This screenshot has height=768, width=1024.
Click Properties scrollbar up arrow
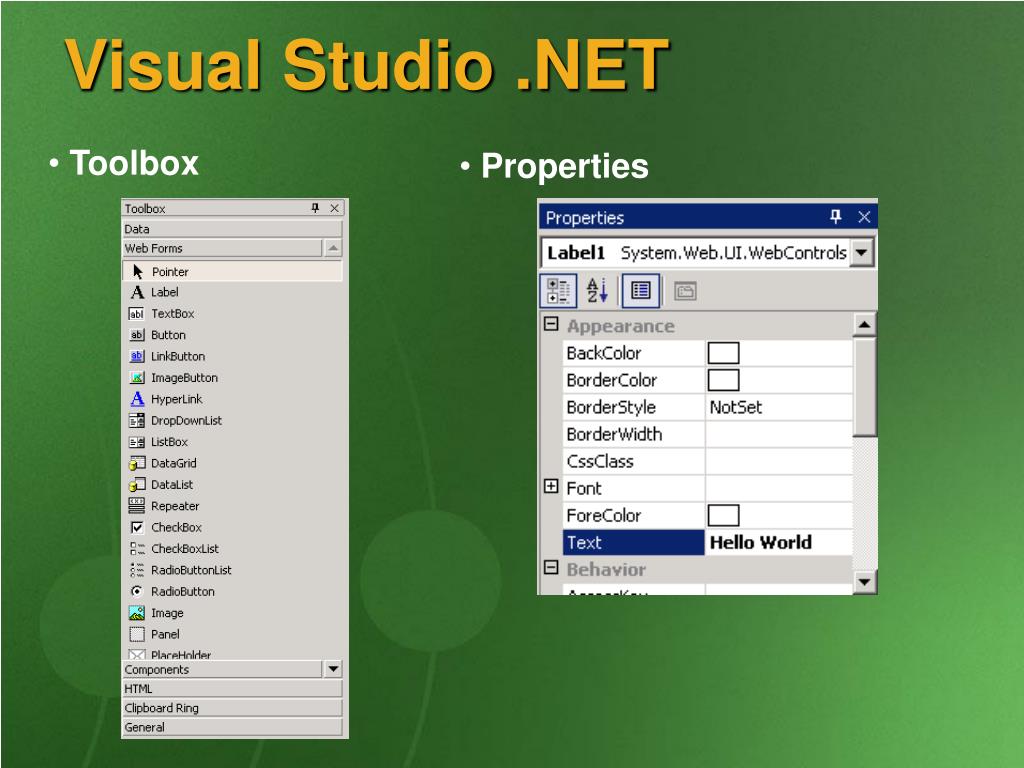click(x=864, y=324)
